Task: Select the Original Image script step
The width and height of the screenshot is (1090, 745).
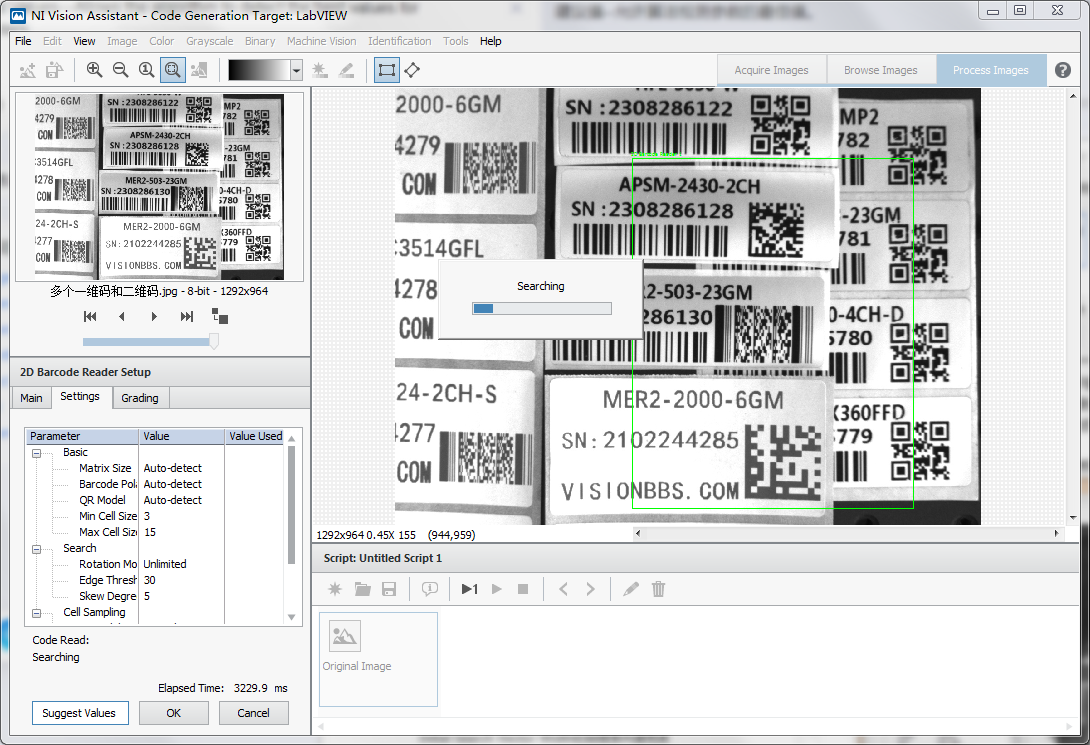Action: [x=378, y=658]
